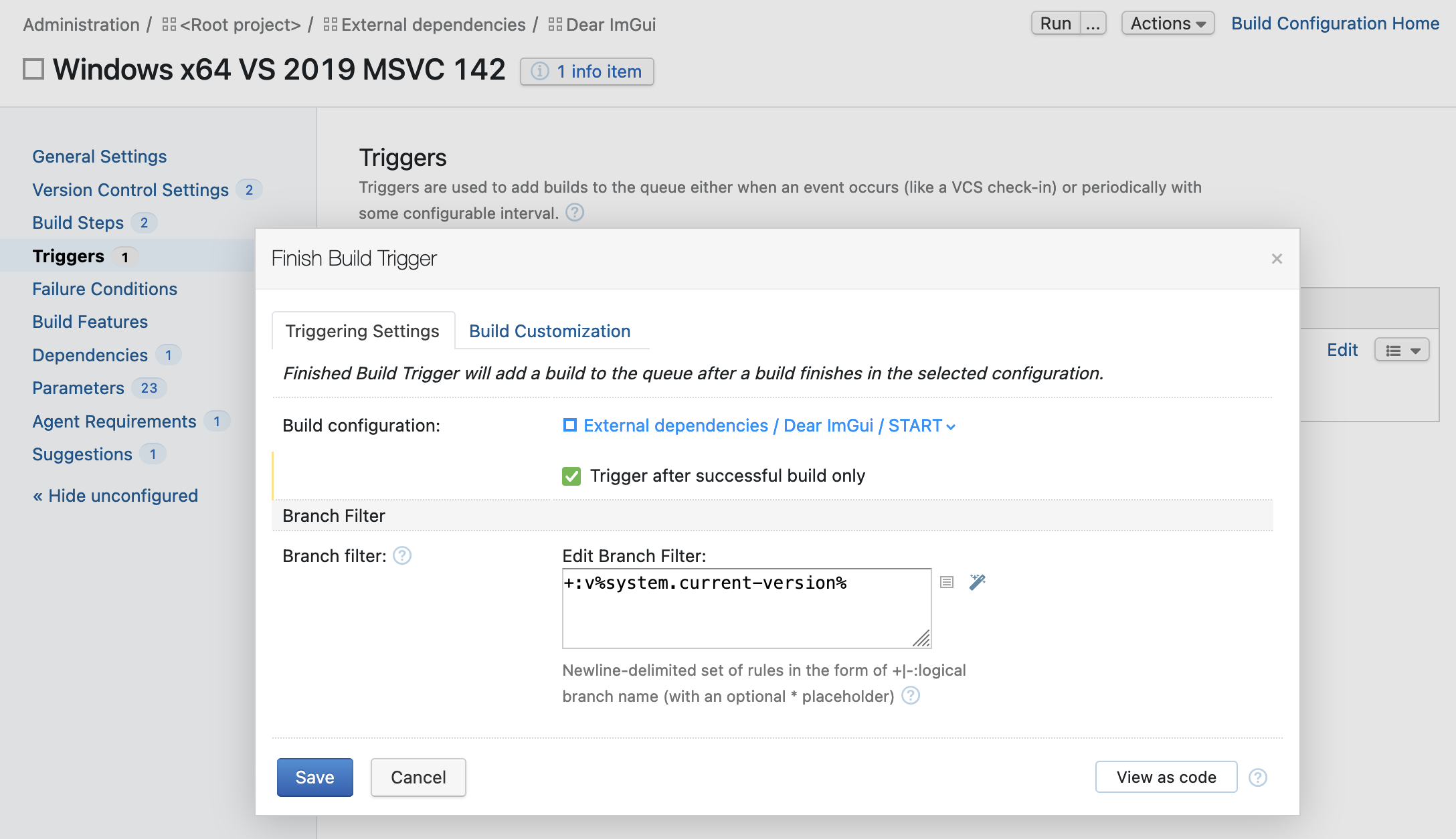Open the Run options ellipsis button
This screenshot has height=839, width=1456.
point(1093,23)
